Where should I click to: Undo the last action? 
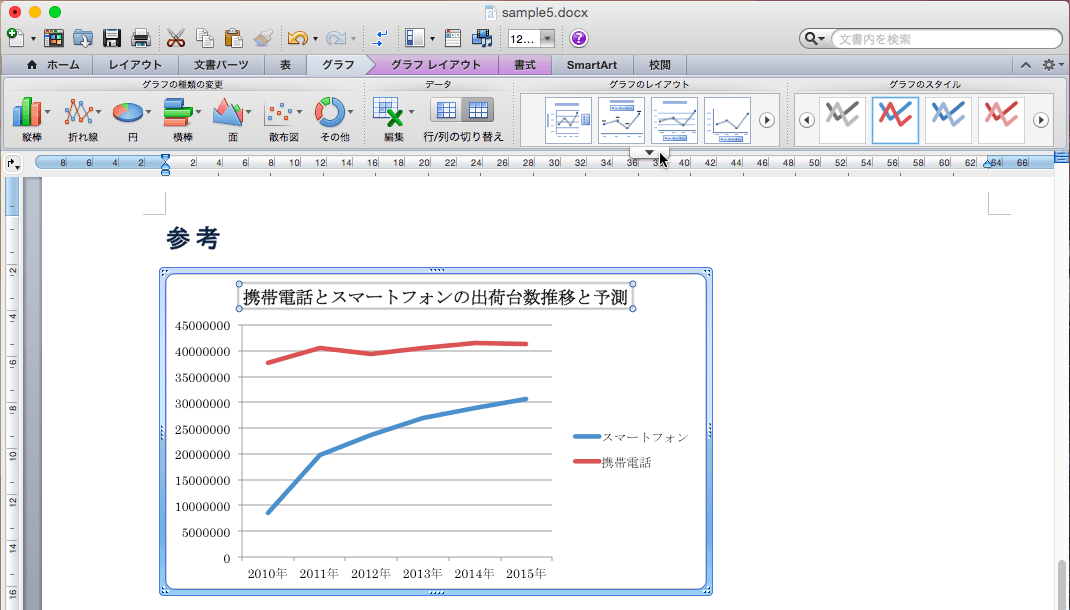coord(297,38)
